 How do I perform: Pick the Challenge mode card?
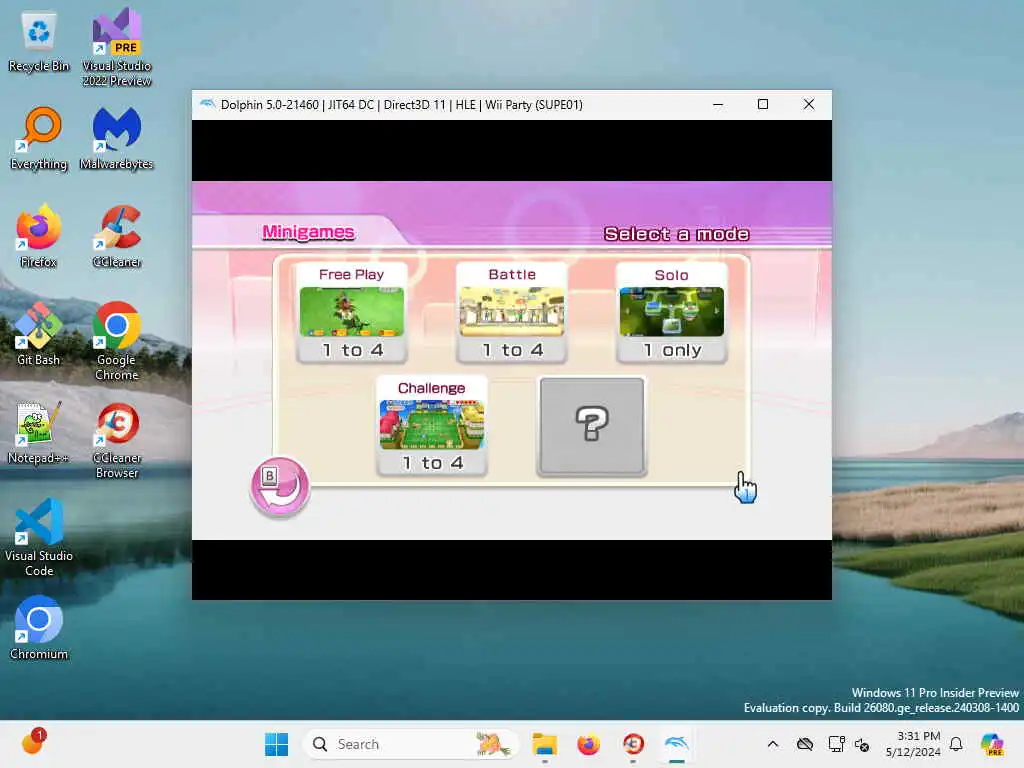click(432, 425)
